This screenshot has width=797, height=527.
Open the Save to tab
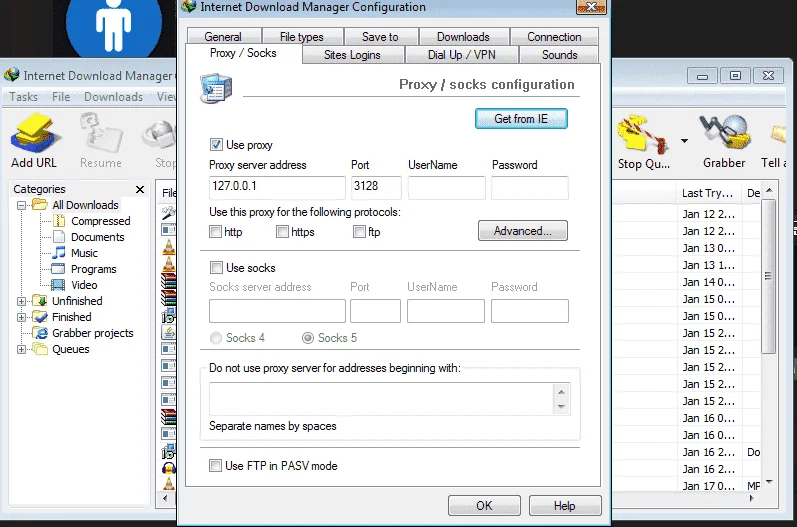coord(380,37)
